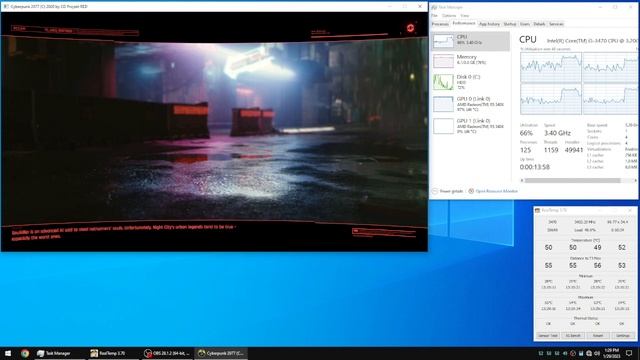Select the CPU entry in Task Manager sidebar
The width and height of the screenshot is (640, 360).
click(470, 41)
